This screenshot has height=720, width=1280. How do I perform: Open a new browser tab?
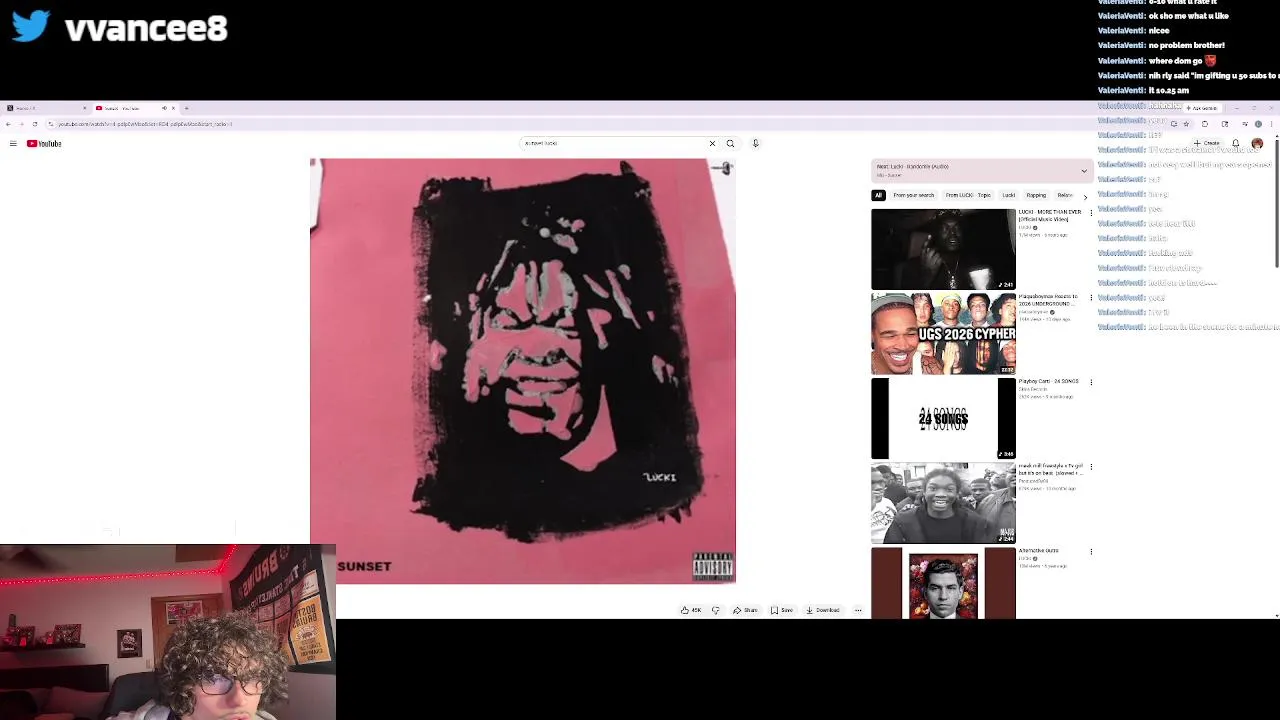click(x=186, y=108)
